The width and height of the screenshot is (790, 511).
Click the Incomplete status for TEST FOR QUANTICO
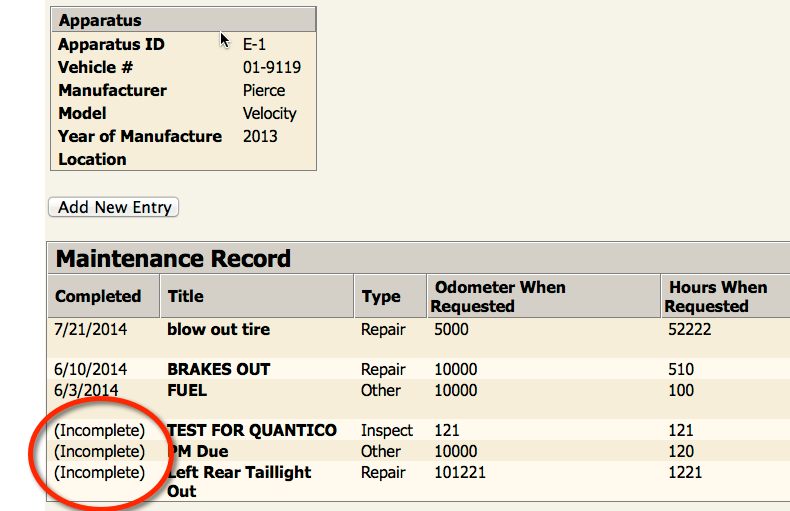pos(100,430)
